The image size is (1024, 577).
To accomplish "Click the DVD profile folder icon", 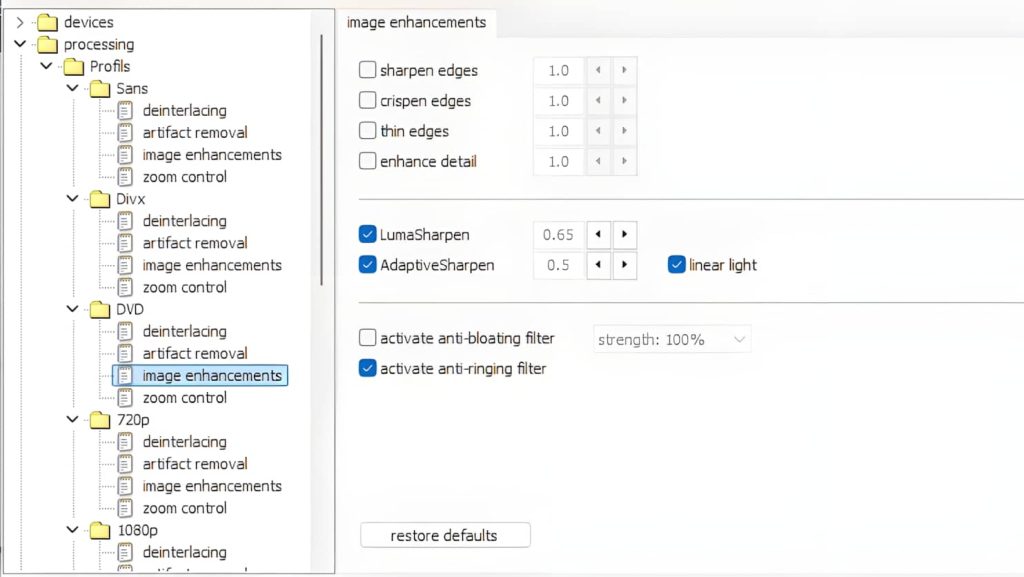I will tap(101, 309).
